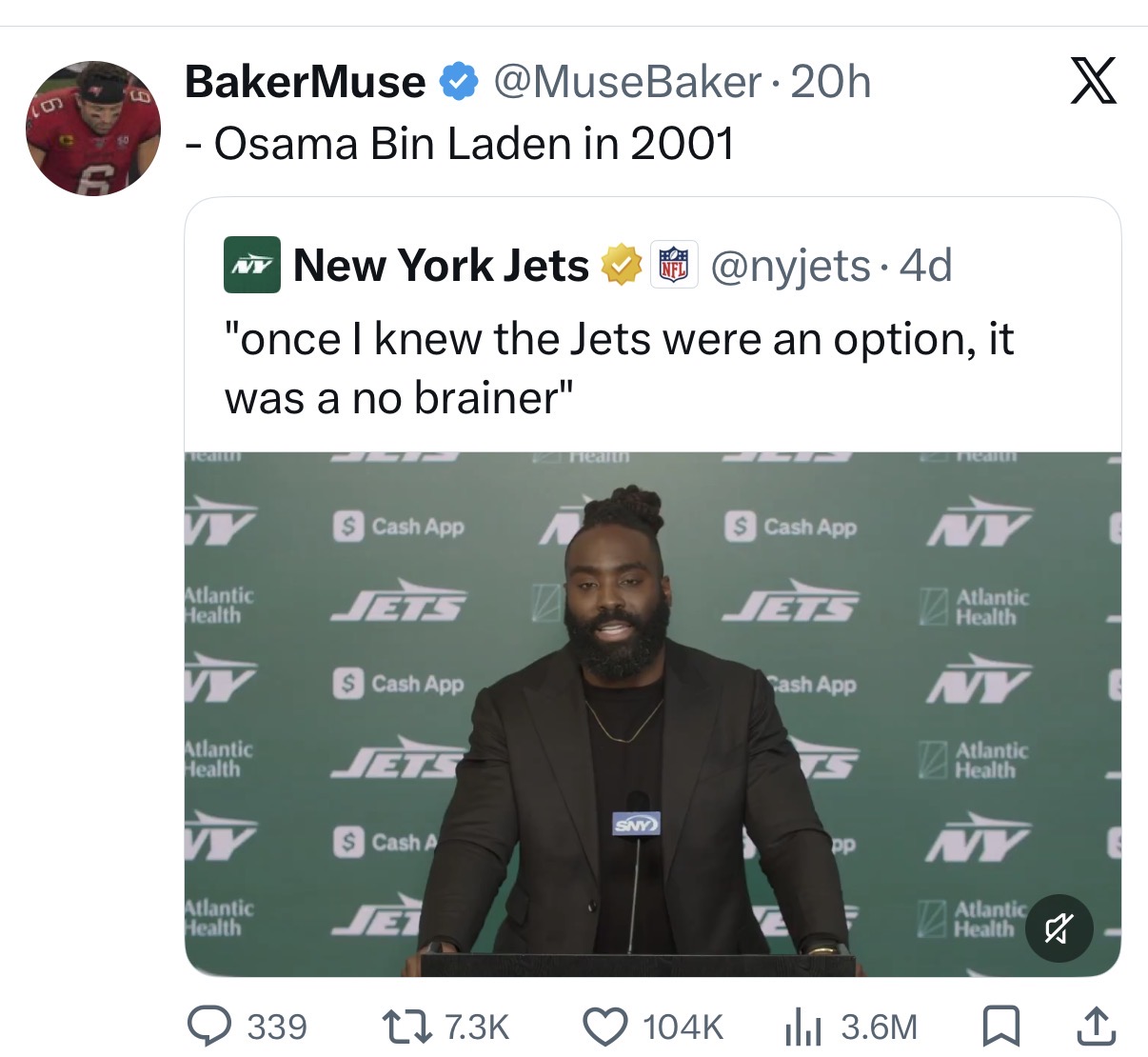Unmute the video with the speaker icon
The width and height of the screenshot is (1148, 1057).
tap(1059, 927)
